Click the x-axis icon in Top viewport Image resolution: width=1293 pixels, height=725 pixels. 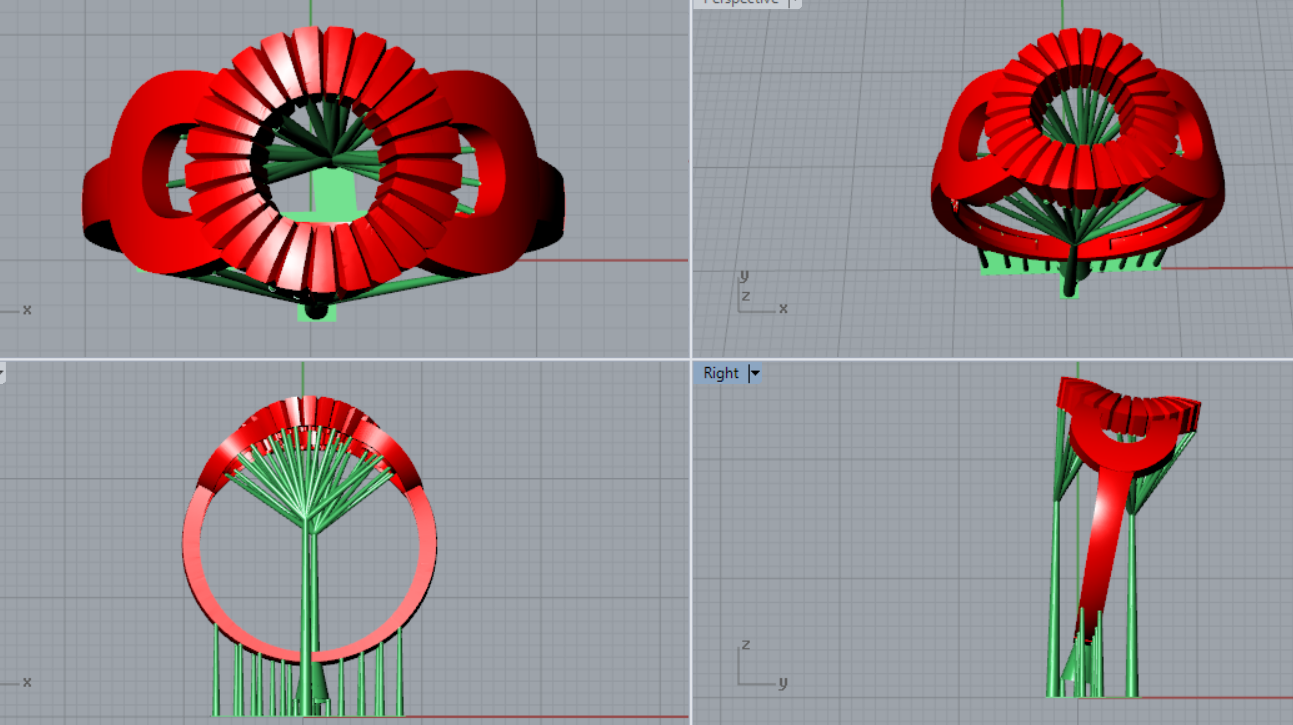(x=18, y=310)
